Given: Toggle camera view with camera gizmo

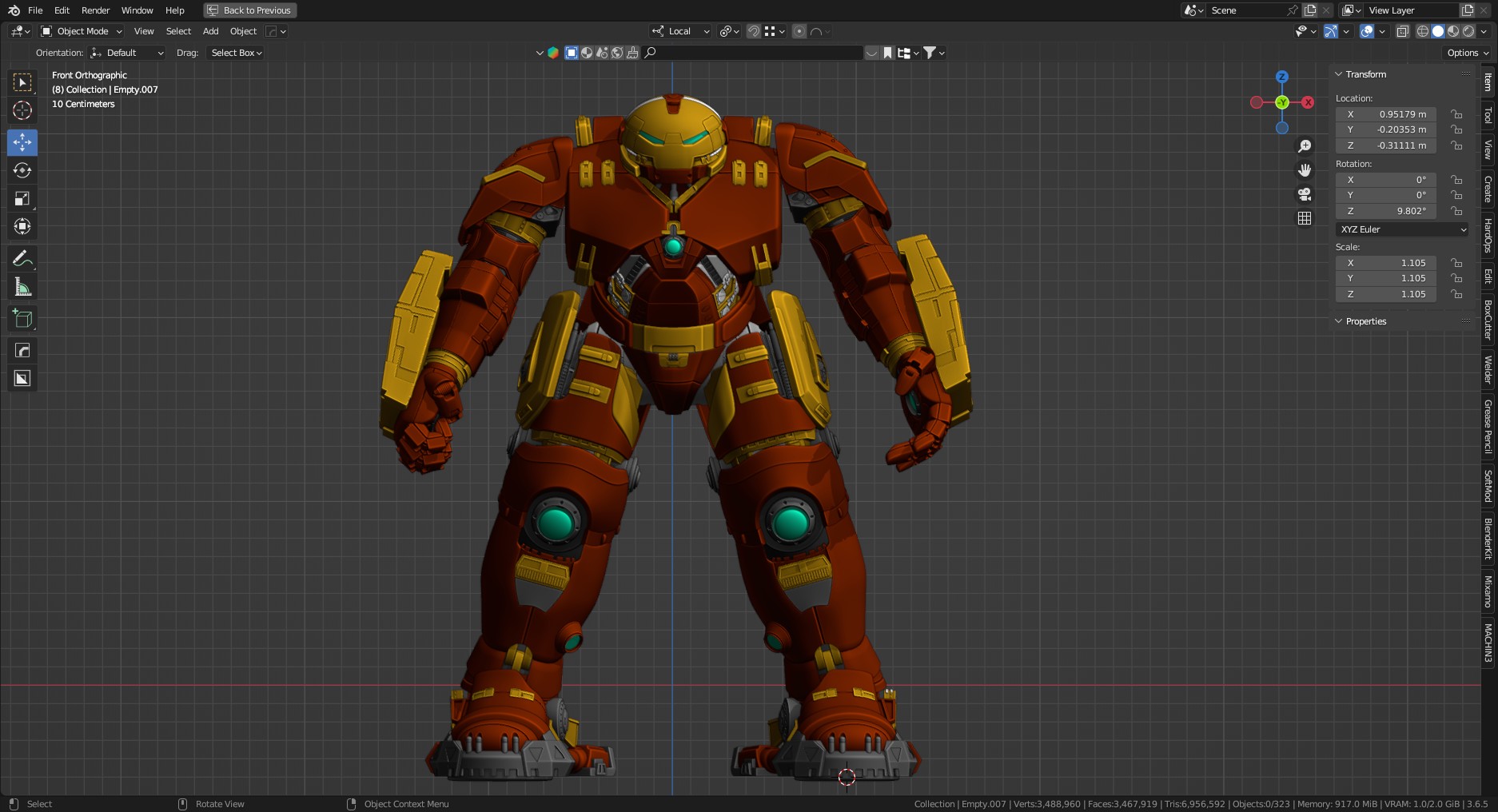Looking at the screenshot, I should tap(1305, 194).
